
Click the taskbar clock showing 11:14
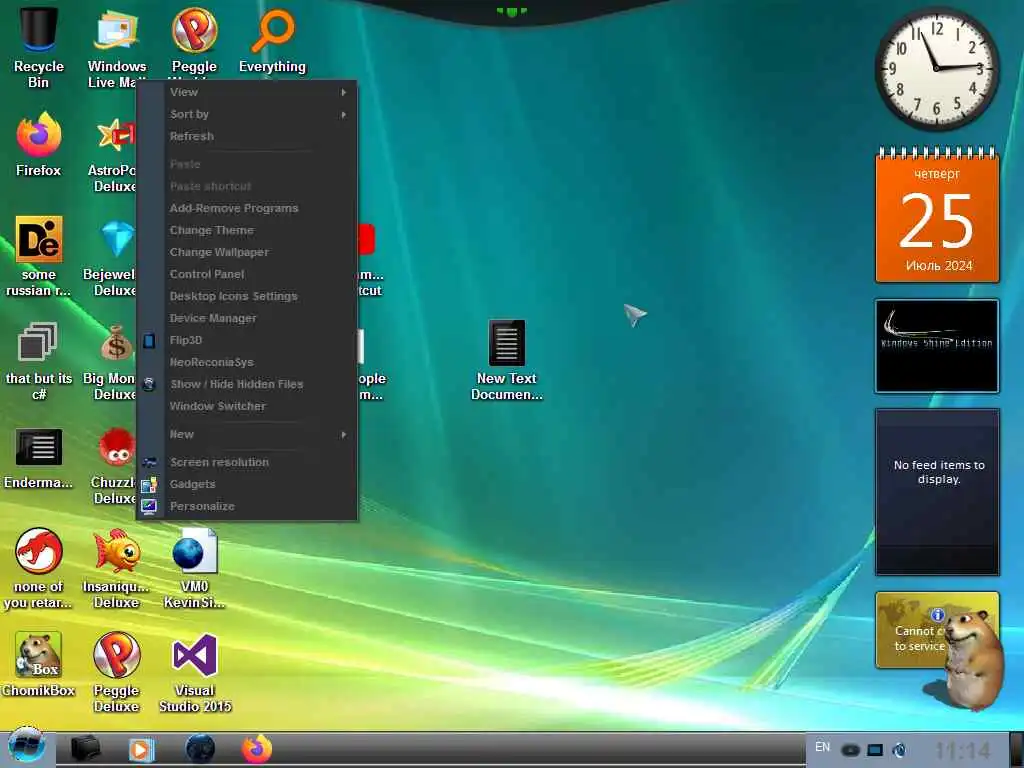tap(963, 750)
